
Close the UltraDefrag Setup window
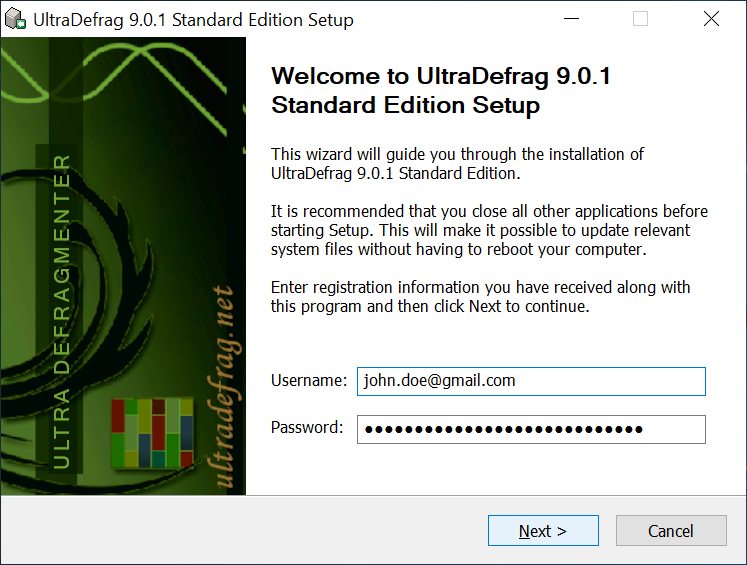(711, 19)
